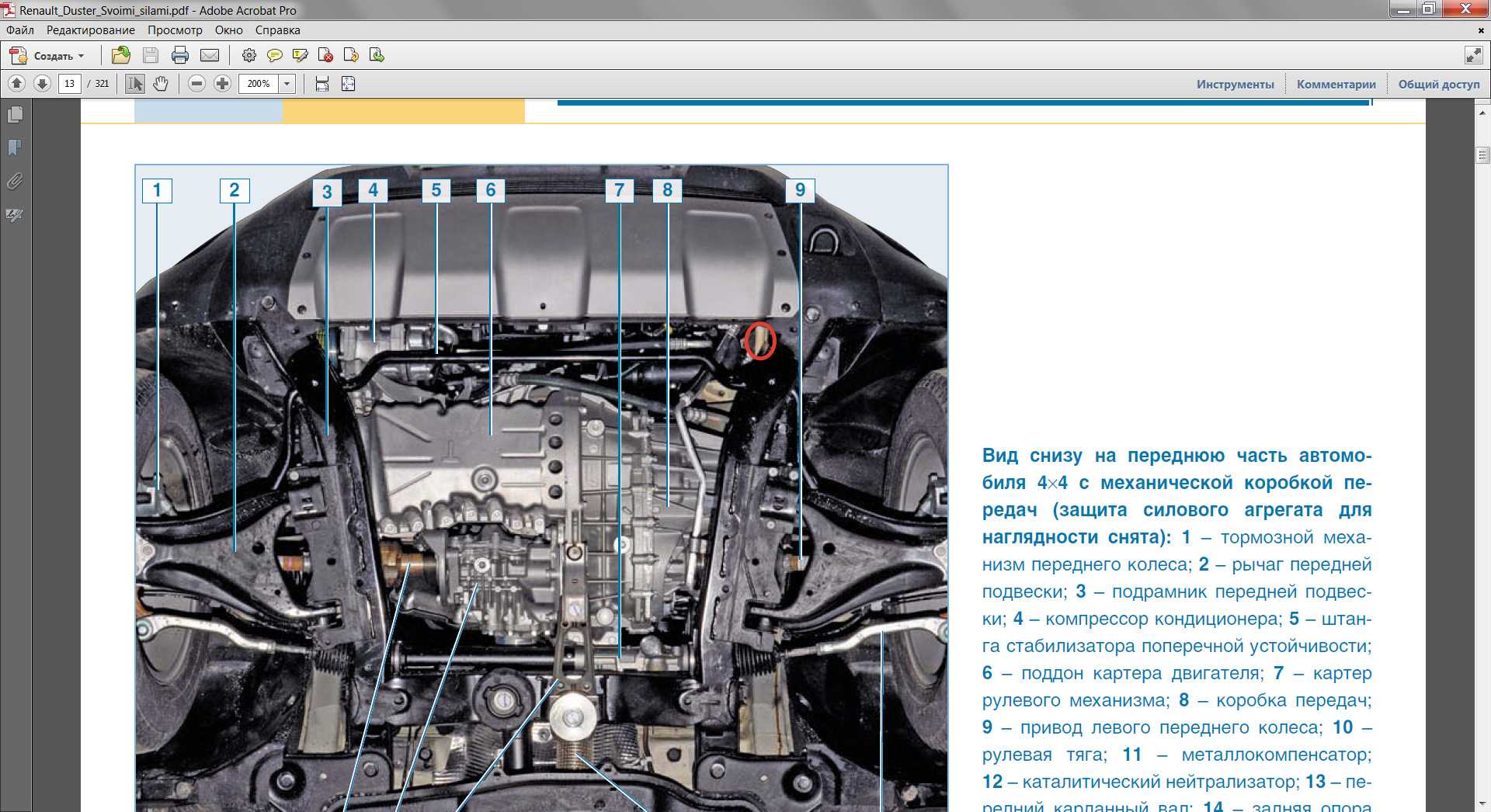This screenshot has width=1491, height=812.
Task: Click the open file folder icon
Action: tap(120, 55)
